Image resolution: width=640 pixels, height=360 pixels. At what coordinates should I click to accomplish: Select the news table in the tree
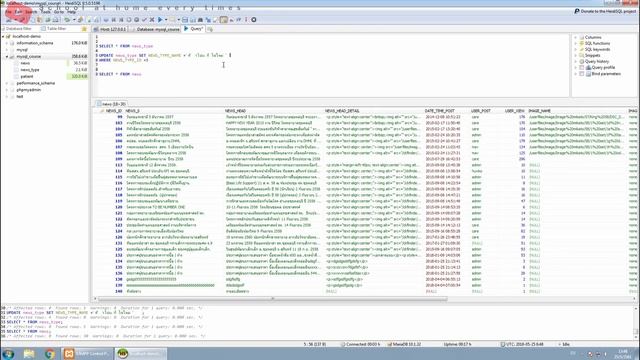[x=25, y=63]
